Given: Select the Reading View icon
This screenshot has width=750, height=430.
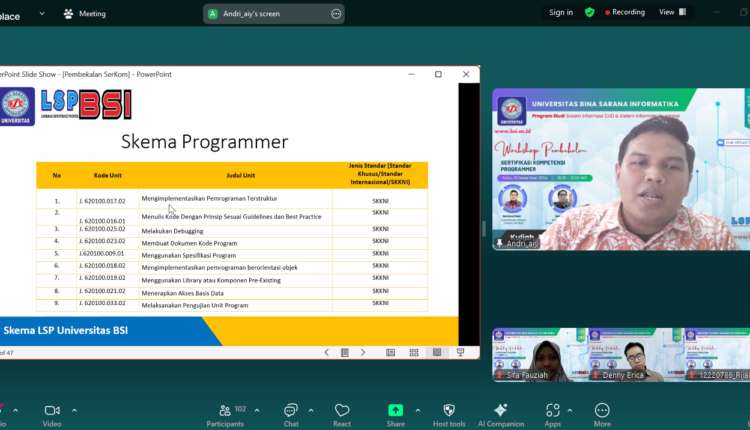Looking at the screenshot, I should 437,353.
